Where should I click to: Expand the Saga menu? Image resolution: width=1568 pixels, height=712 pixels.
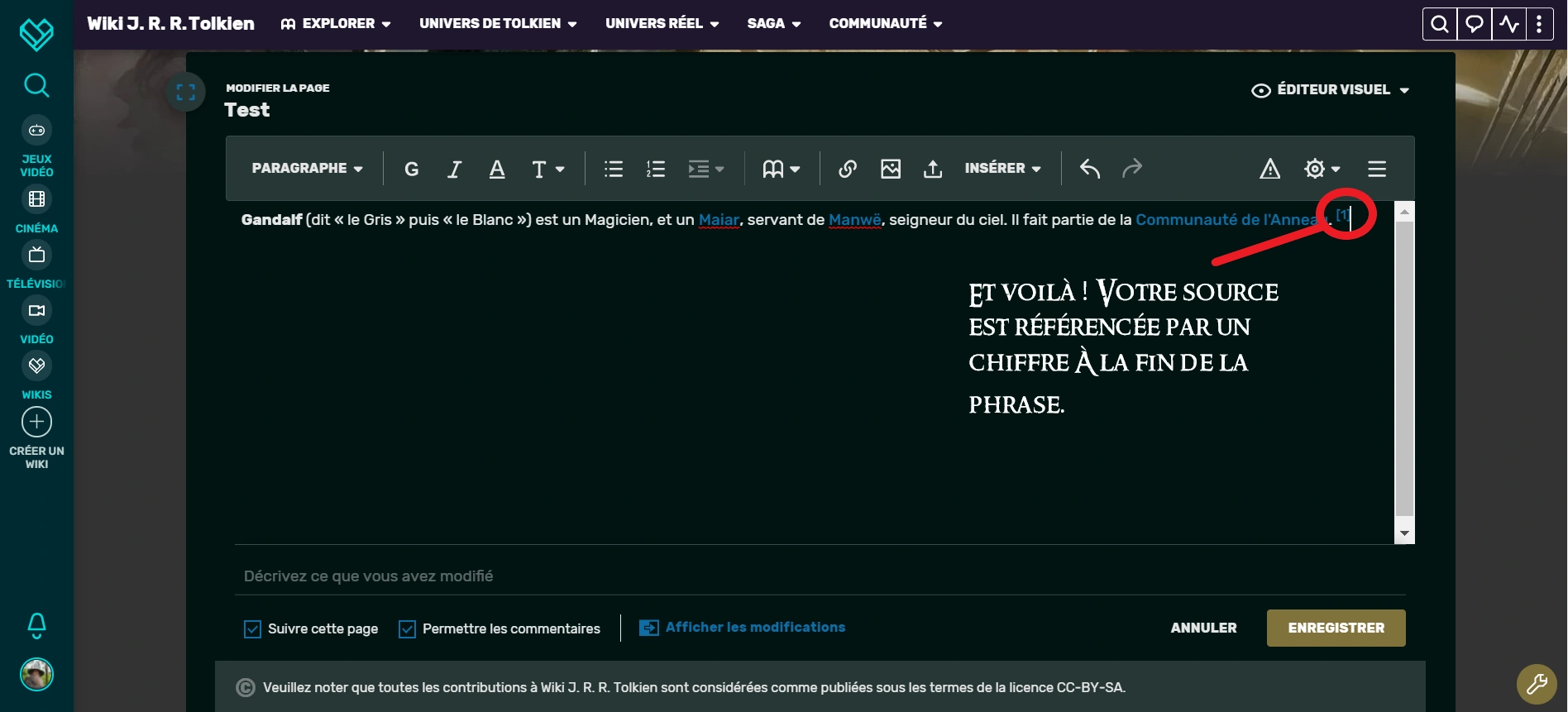pos(774,24)
